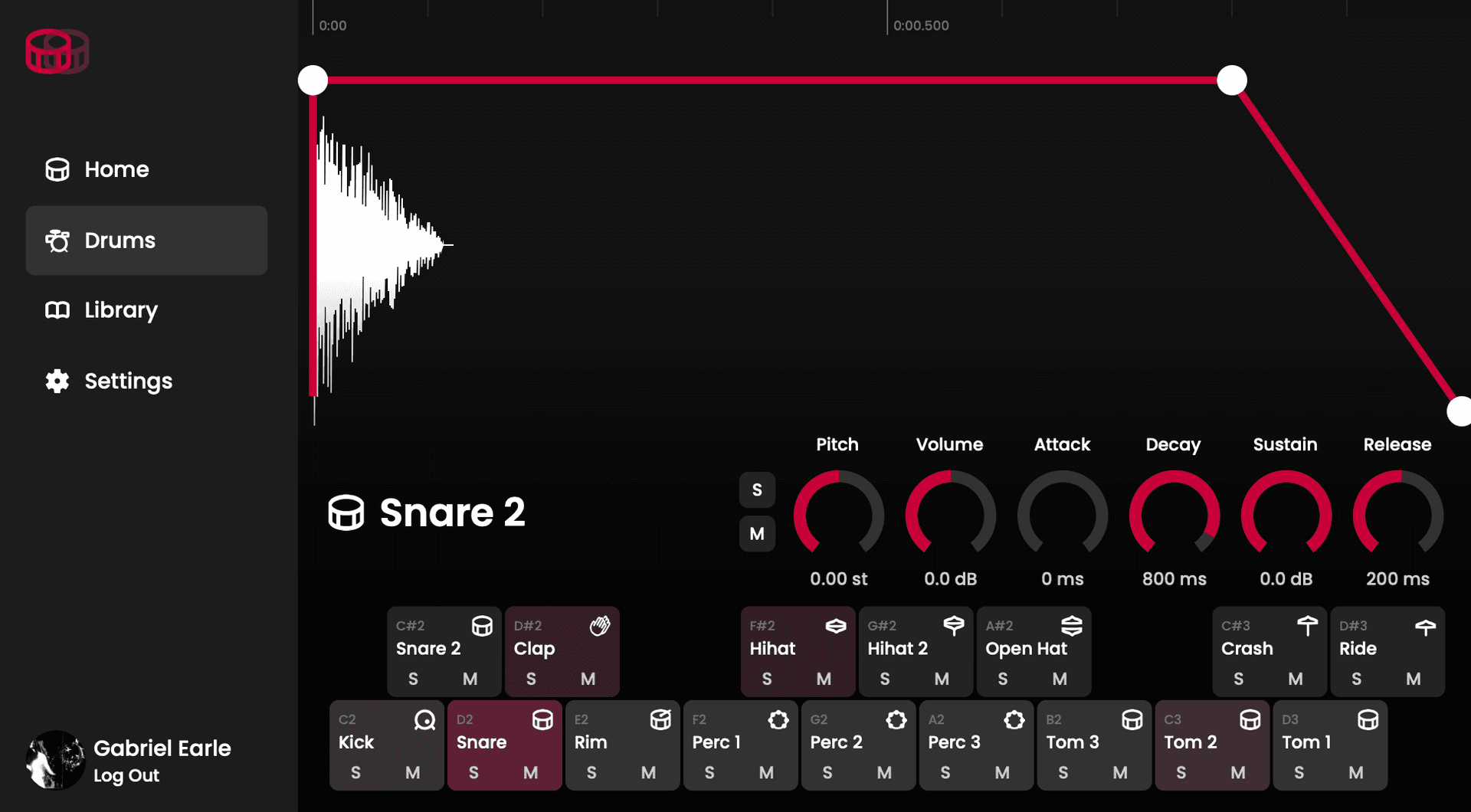Click the Decay knob
Viewport: 1471px width, 812px height.
coord(1174,514)
